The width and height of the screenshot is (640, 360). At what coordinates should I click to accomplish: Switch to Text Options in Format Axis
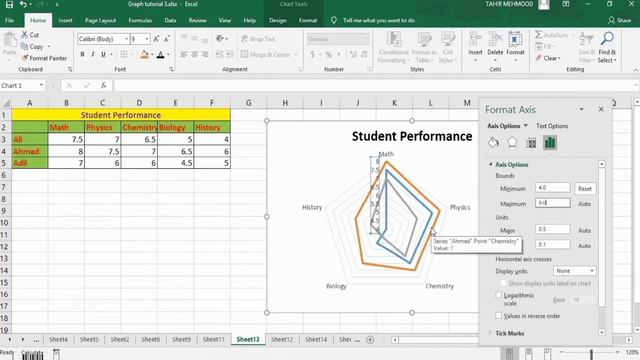pyautogui.click(x=552, y=126)
